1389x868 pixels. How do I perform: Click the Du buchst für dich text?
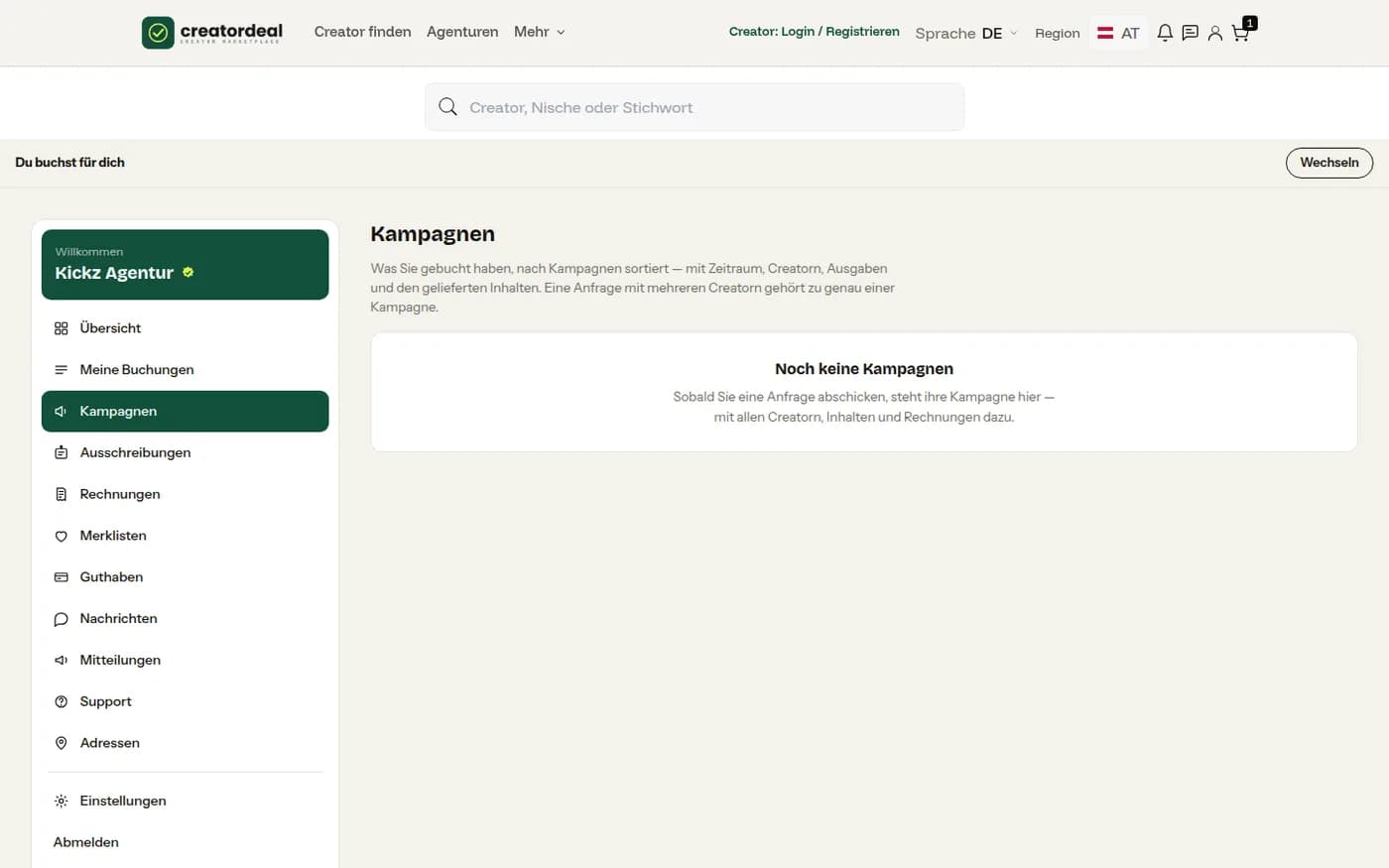(69, 163)
